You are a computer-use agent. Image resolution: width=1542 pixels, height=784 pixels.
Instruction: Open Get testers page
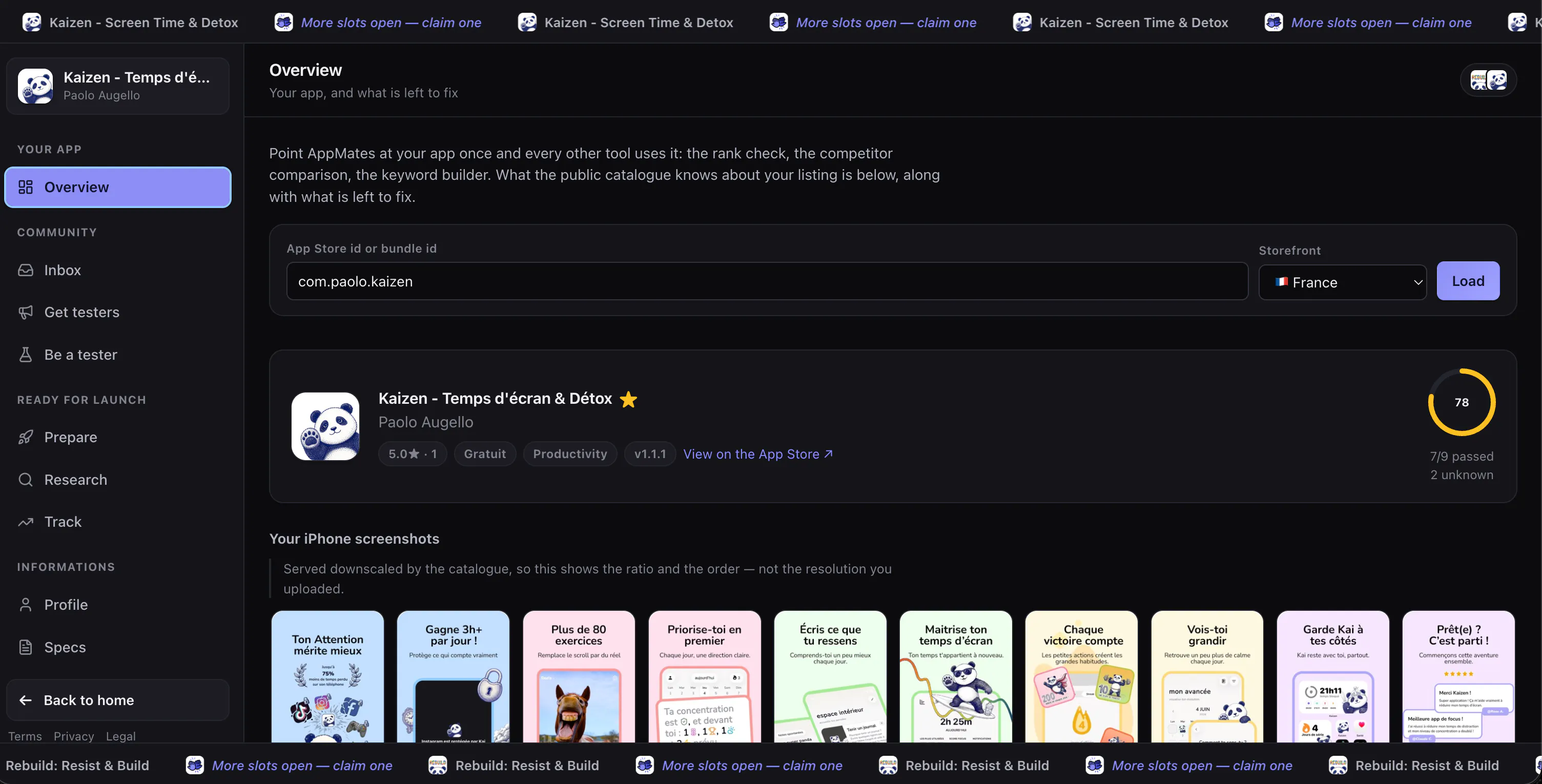(x=118, y=313)
